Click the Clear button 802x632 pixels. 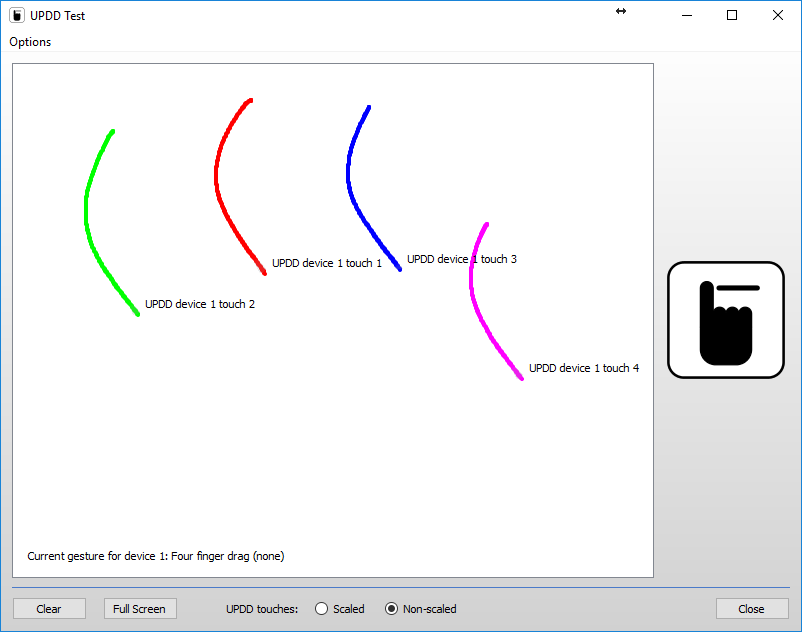49,608
